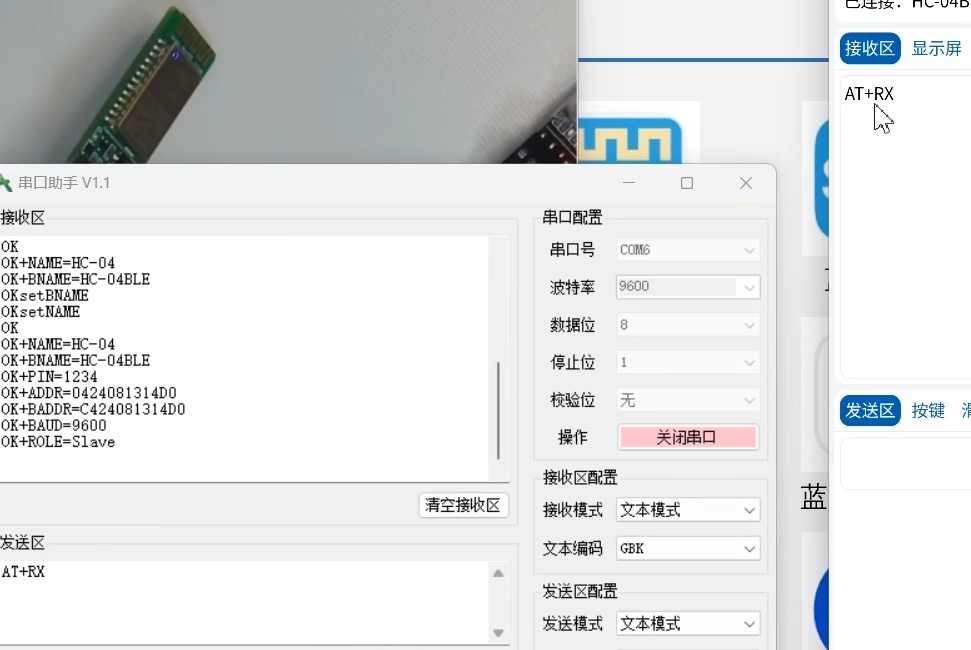Click the 关闭串口 button

point(687,437)
